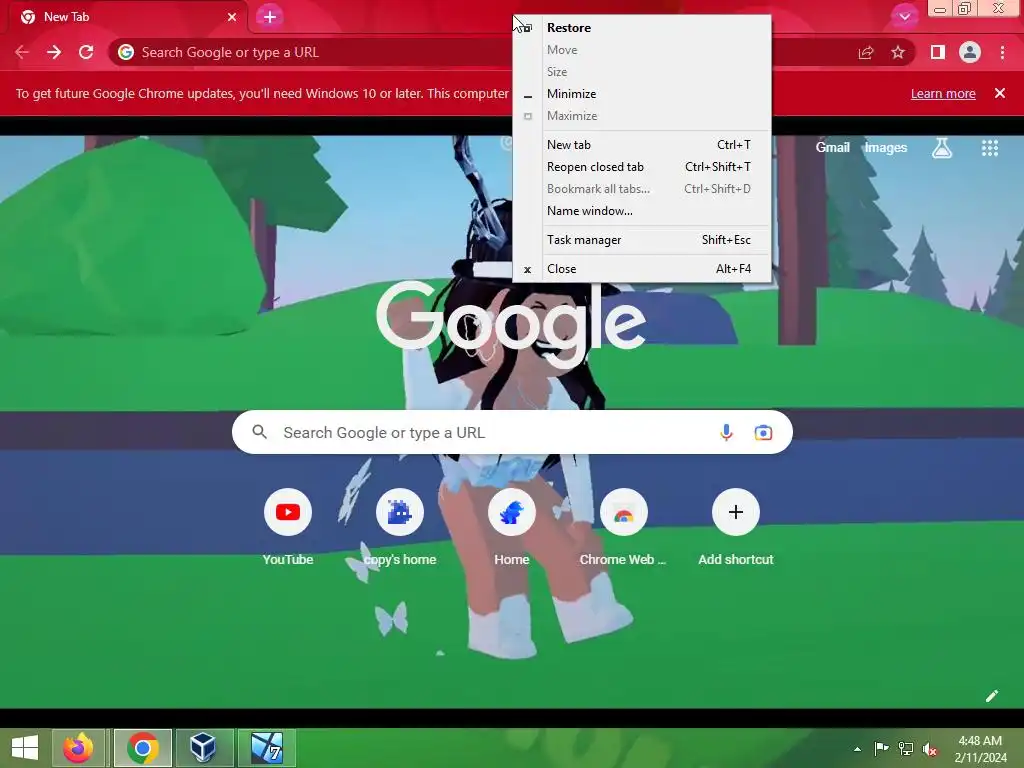Dismiss the Windows update warning bar

pos(1000,93)
